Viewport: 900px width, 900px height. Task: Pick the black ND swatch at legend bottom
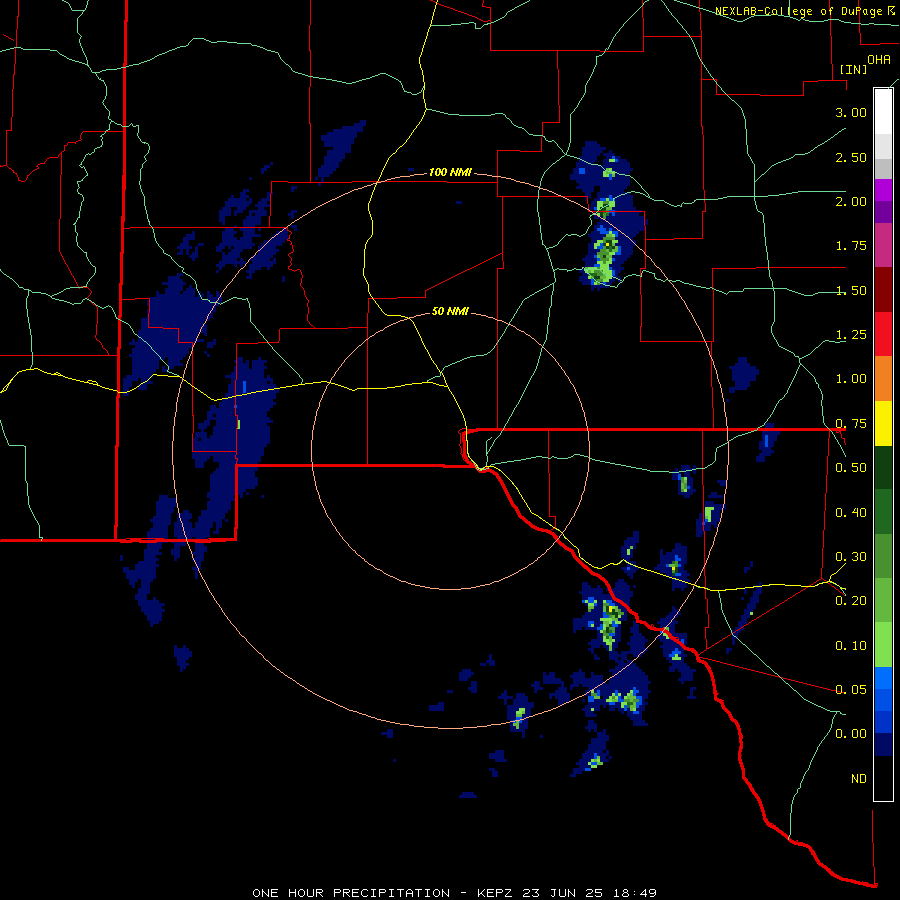(883, 778)
